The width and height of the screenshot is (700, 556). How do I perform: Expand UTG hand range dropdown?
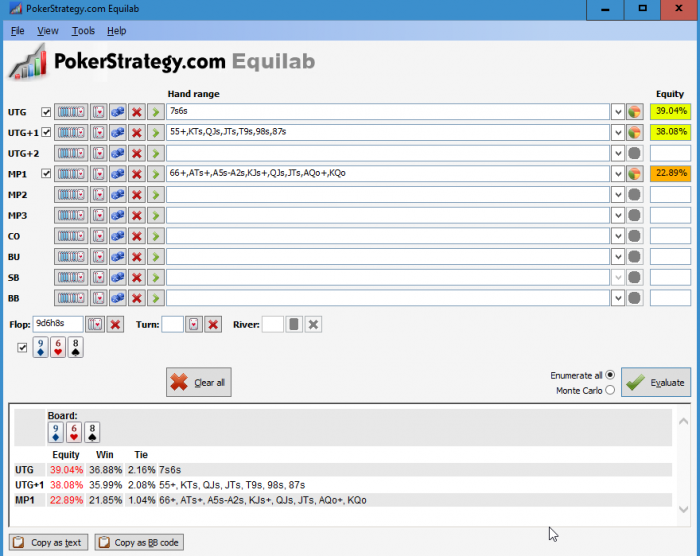(x=618, y=112)
